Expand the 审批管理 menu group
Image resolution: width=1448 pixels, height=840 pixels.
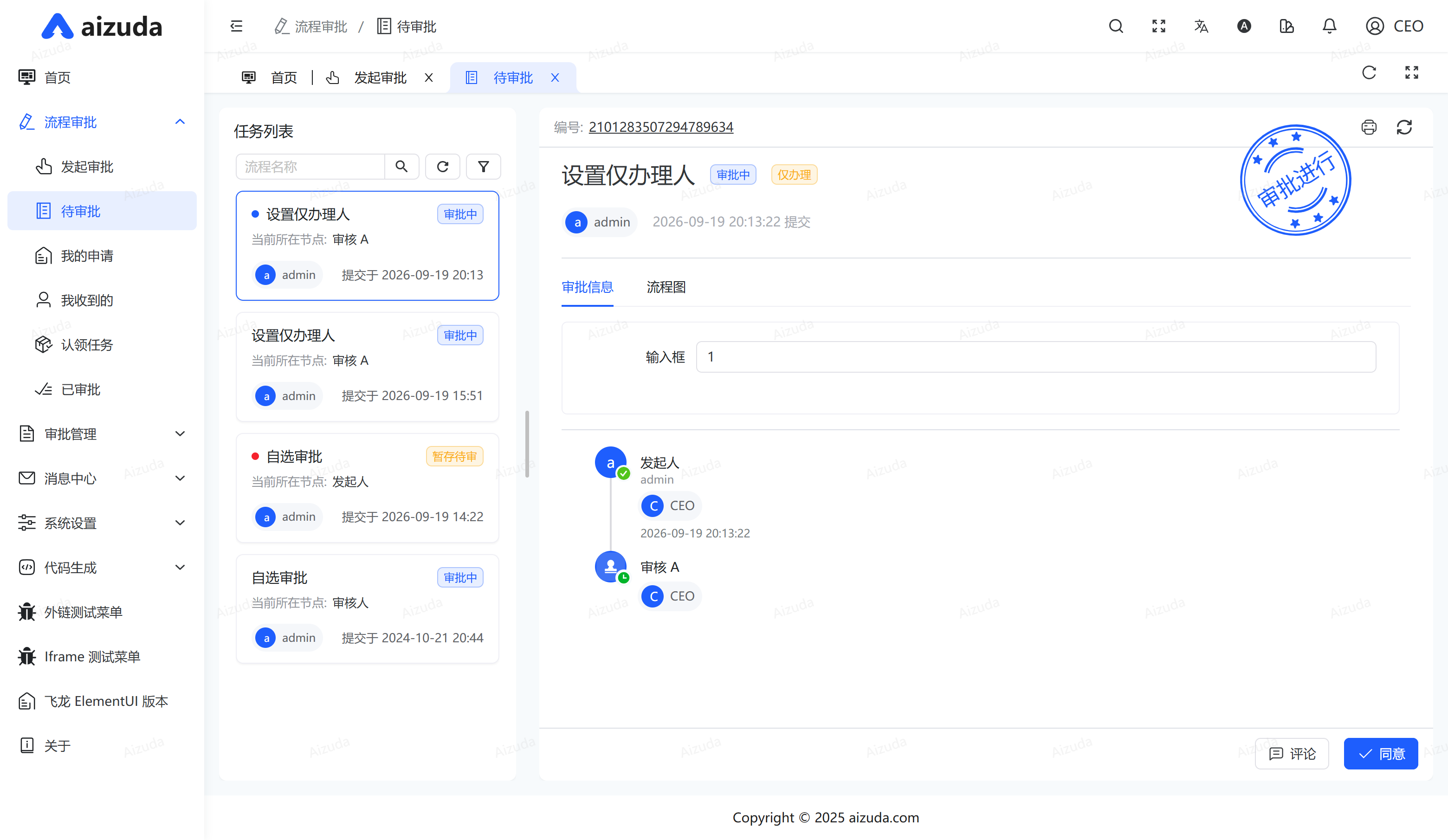click(x=102, y=434)
